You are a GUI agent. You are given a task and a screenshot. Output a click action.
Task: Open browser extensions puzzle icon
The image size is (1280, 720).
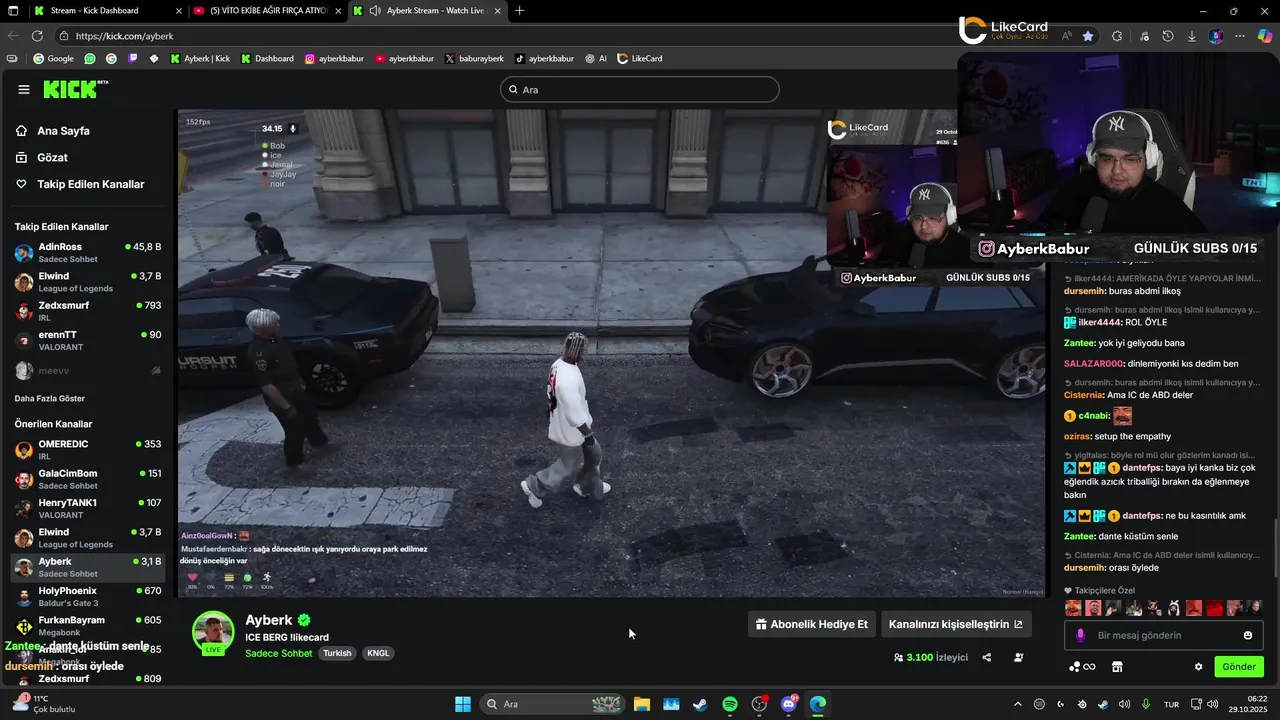(1117, 36)
